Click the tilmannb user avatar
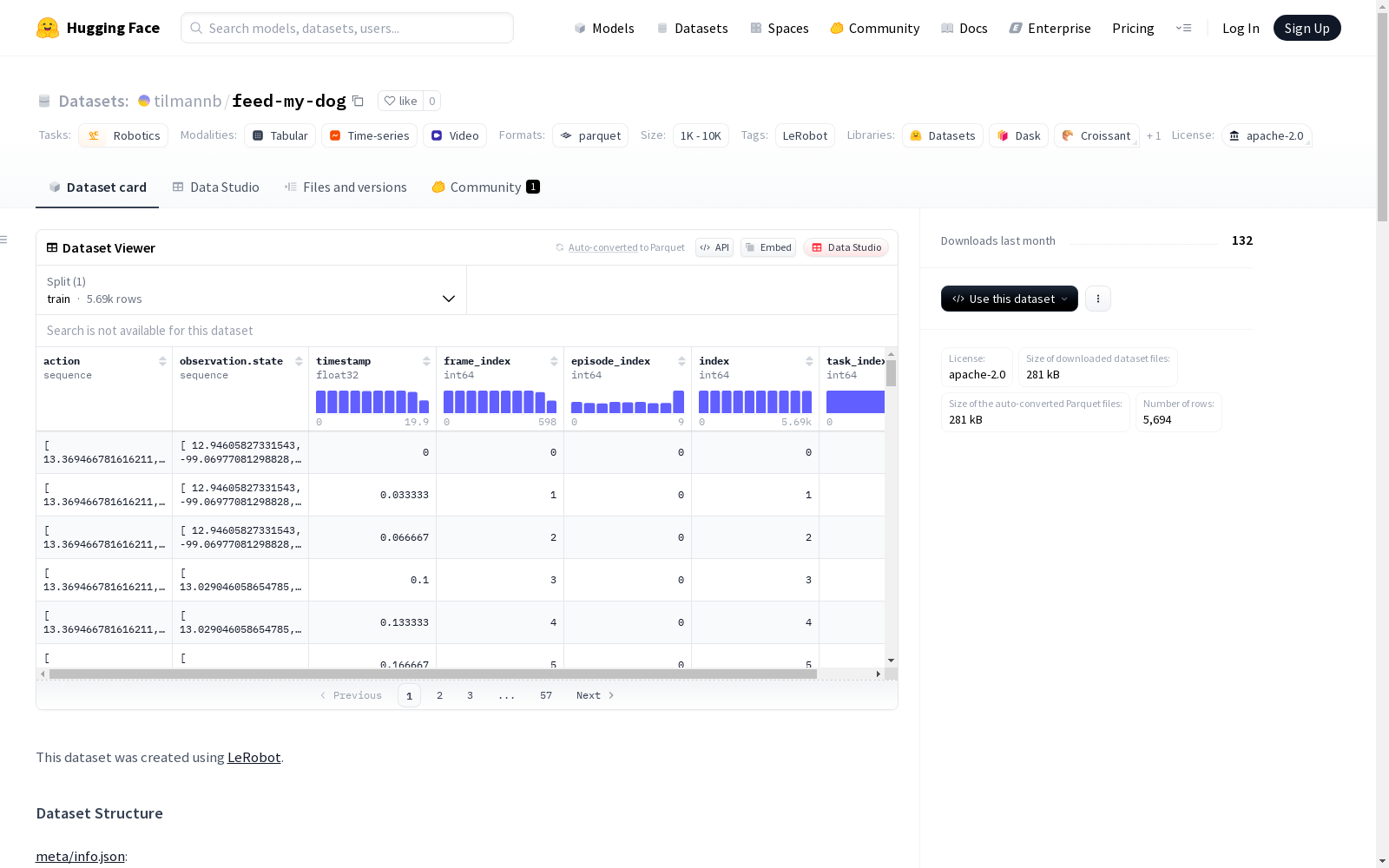Screen dimensions: 1389x868 144,101
